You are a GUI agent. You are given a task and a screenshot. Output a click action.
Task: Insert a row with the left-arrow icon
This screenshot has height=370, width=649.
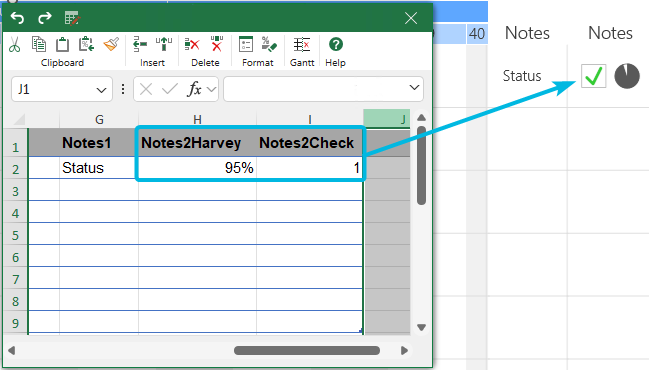(140, 44)
